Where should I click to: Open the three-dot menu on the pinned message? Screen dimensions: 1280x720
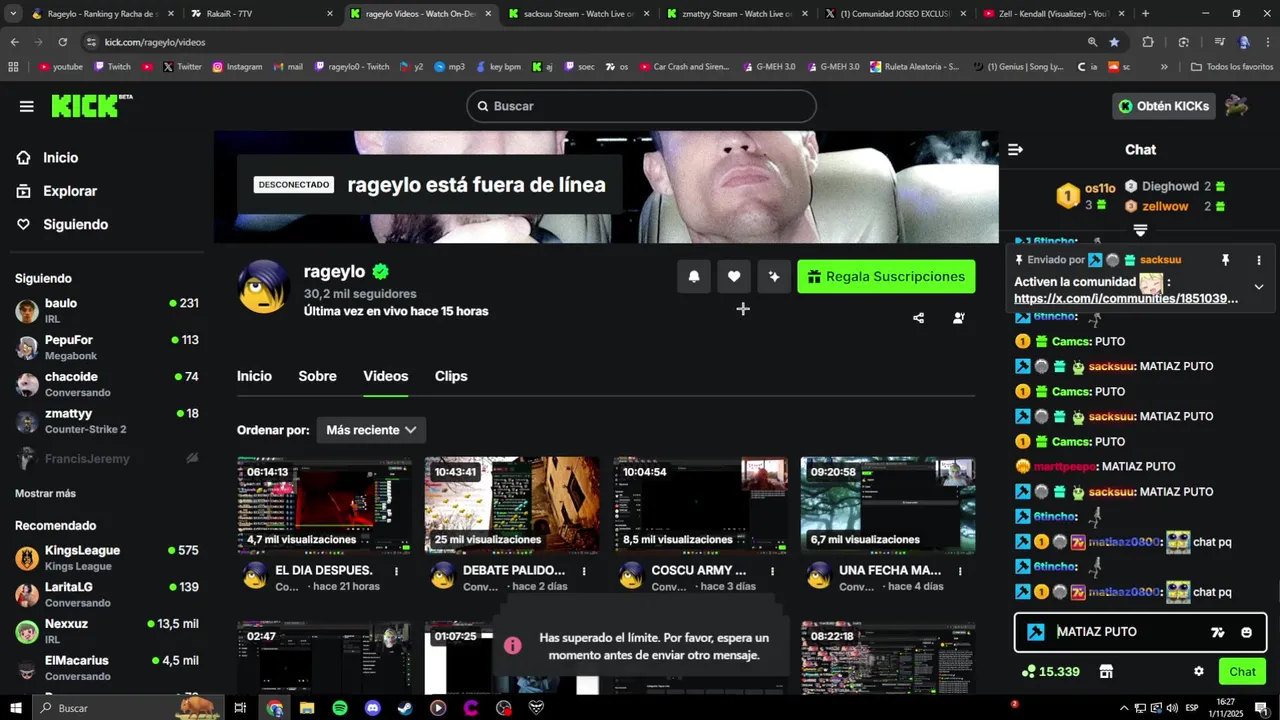1259,260
